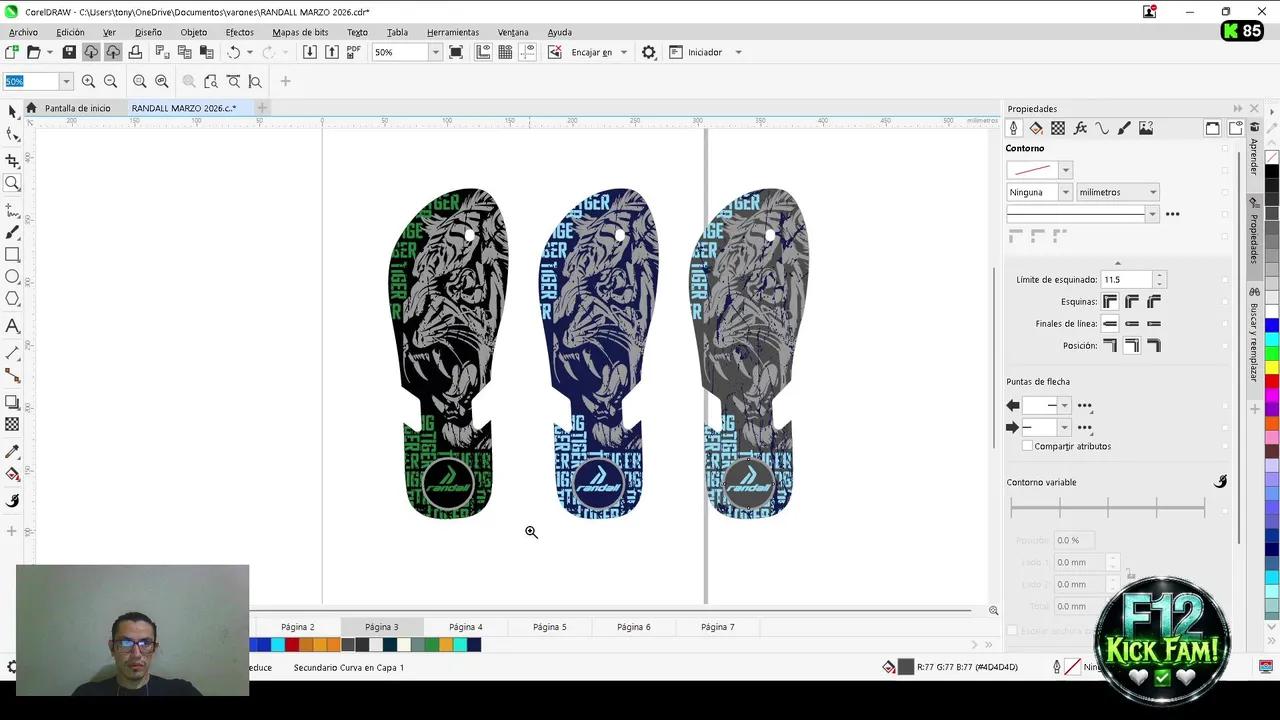Select the Crop tool
This screenshot has width=1280, height=720.
[x=12, y=160]
